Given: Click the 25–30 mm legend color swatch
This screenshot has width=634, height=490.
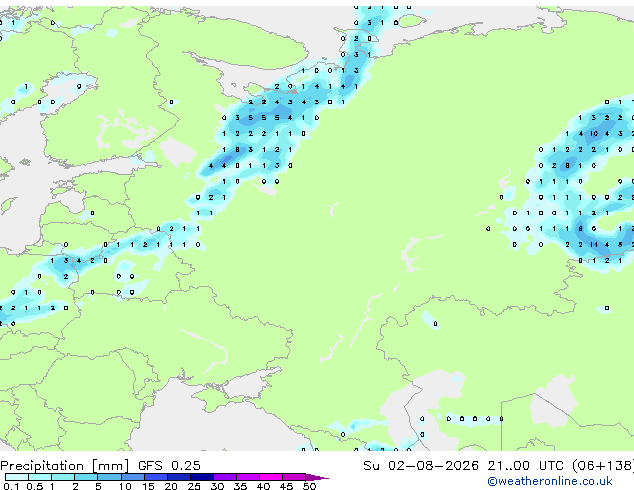Looking at the screenshot, I should (201, 477).
